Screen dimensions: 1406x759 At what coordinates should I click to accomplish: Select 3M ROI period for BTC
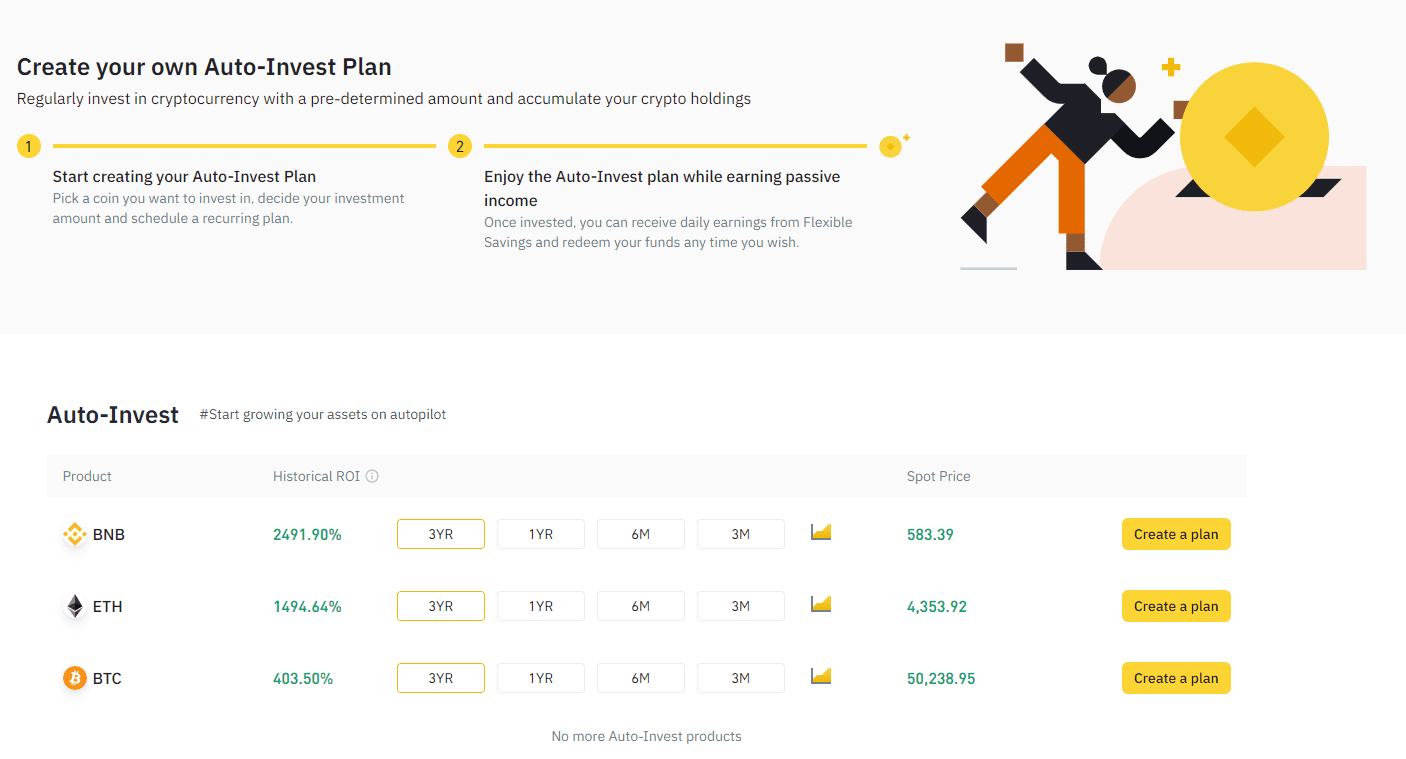[x=741, y=678]
